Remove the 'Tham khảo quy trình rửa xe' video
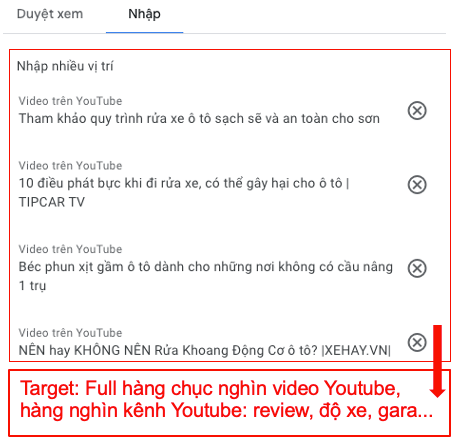The width and height of the screenshot is (459, 444). click(x=417, y=110)
